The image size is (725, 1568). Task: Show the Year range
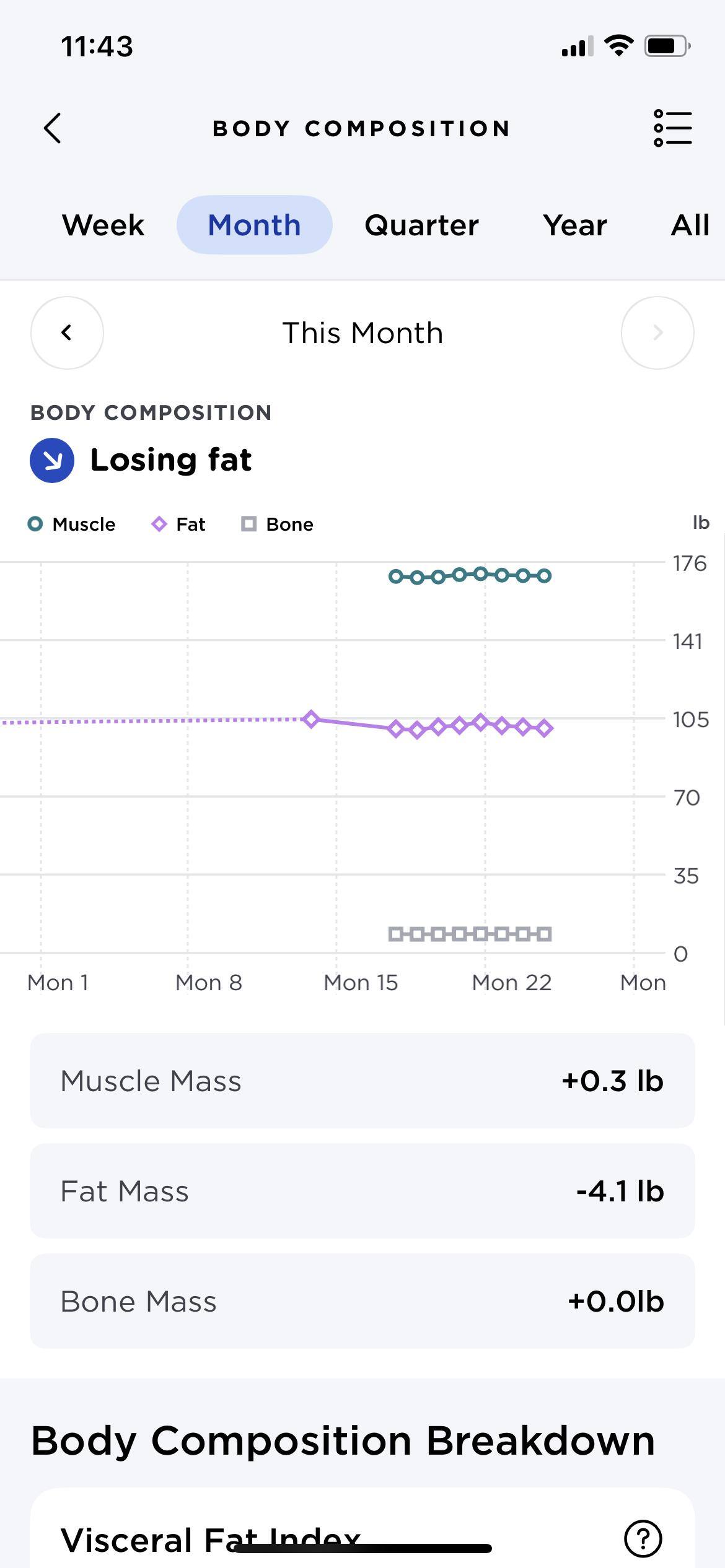tap(574, 225)
